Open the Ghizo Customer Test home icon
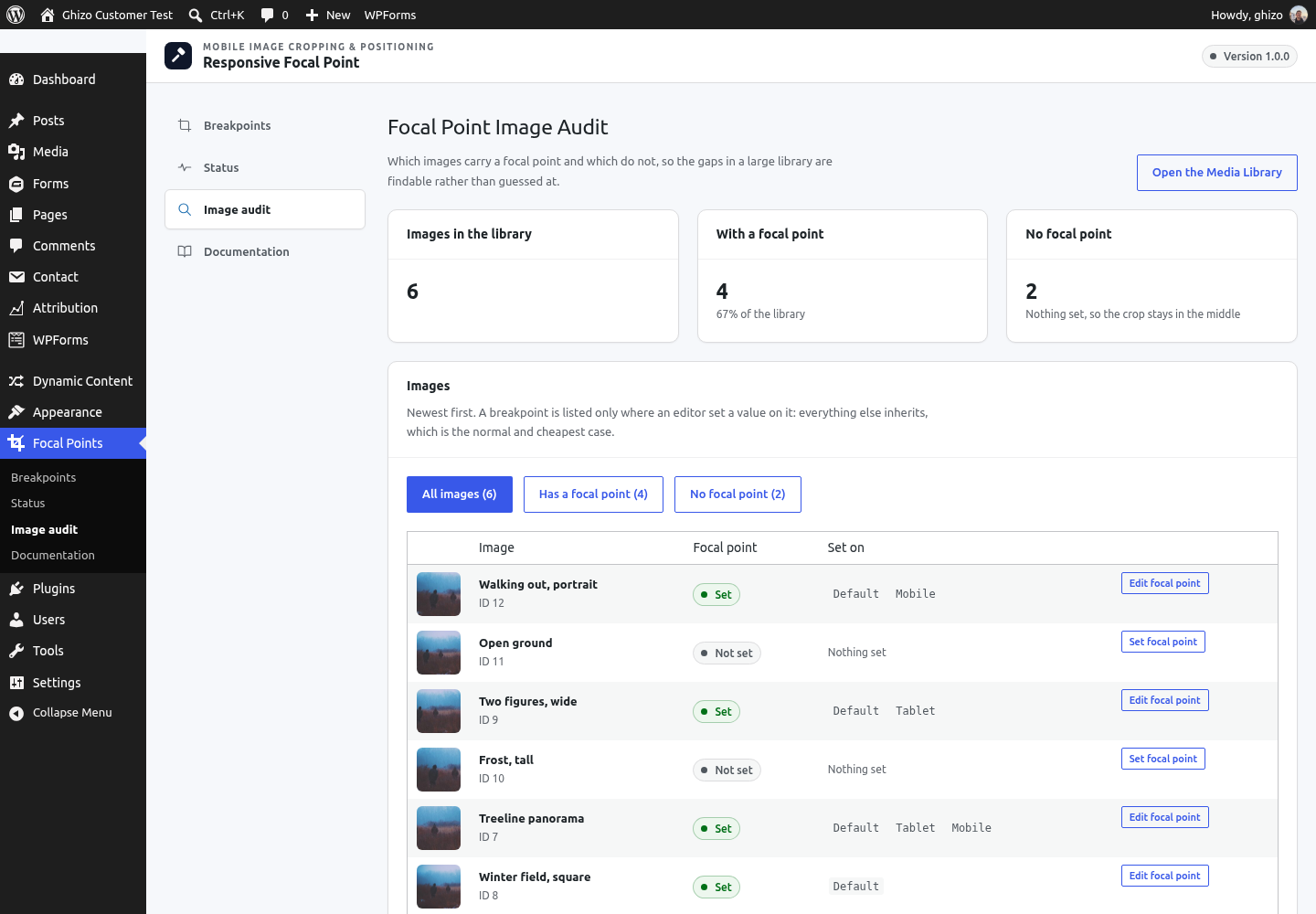 pos(48,15)
